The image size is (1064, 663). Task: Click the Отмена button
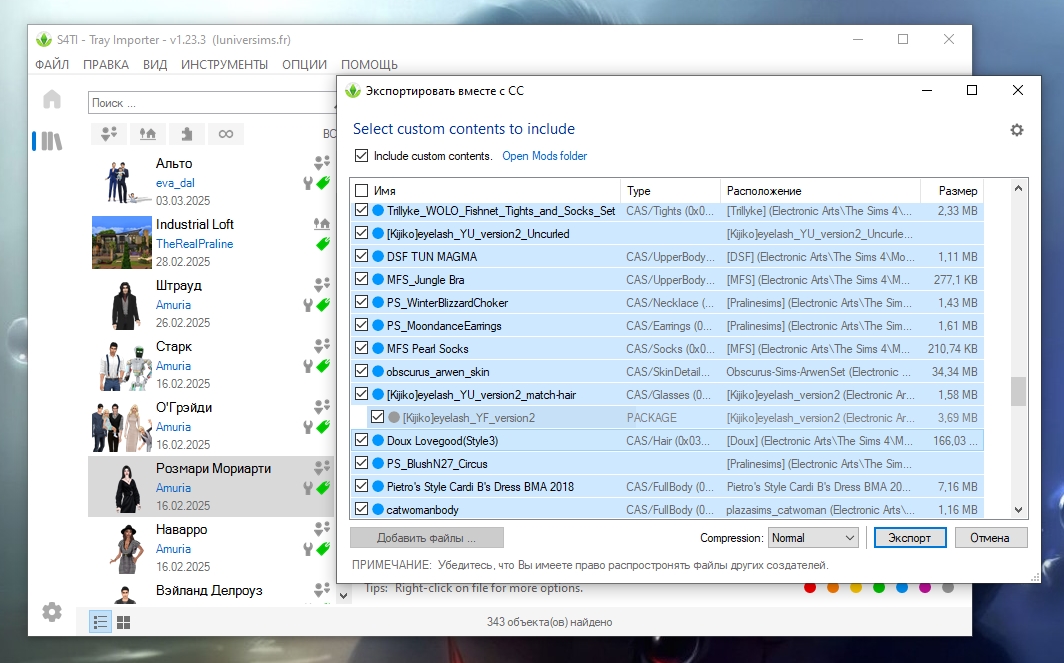tap(991, 537)
